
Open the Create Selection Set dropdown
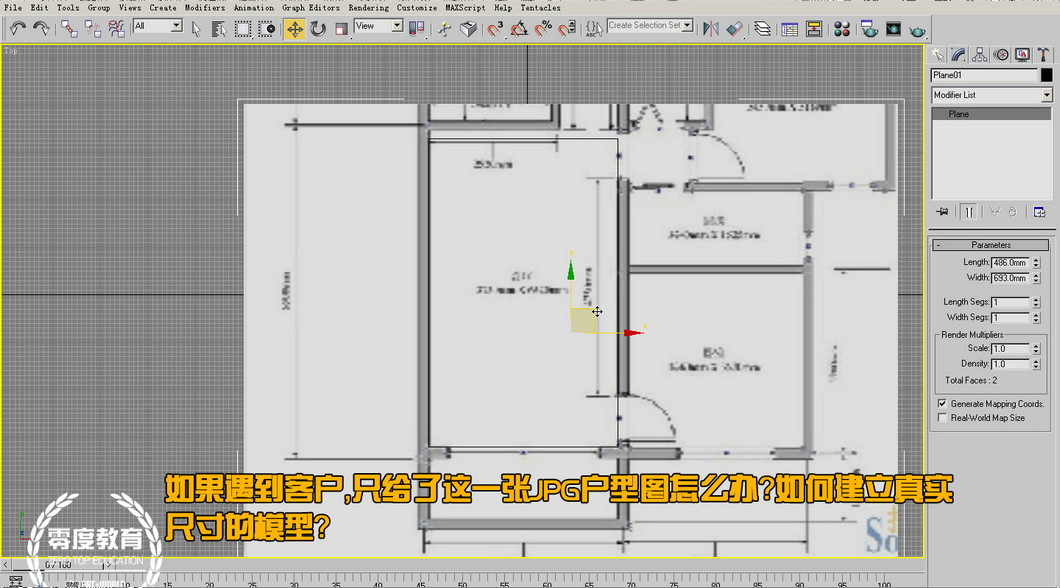coord(688,25)
